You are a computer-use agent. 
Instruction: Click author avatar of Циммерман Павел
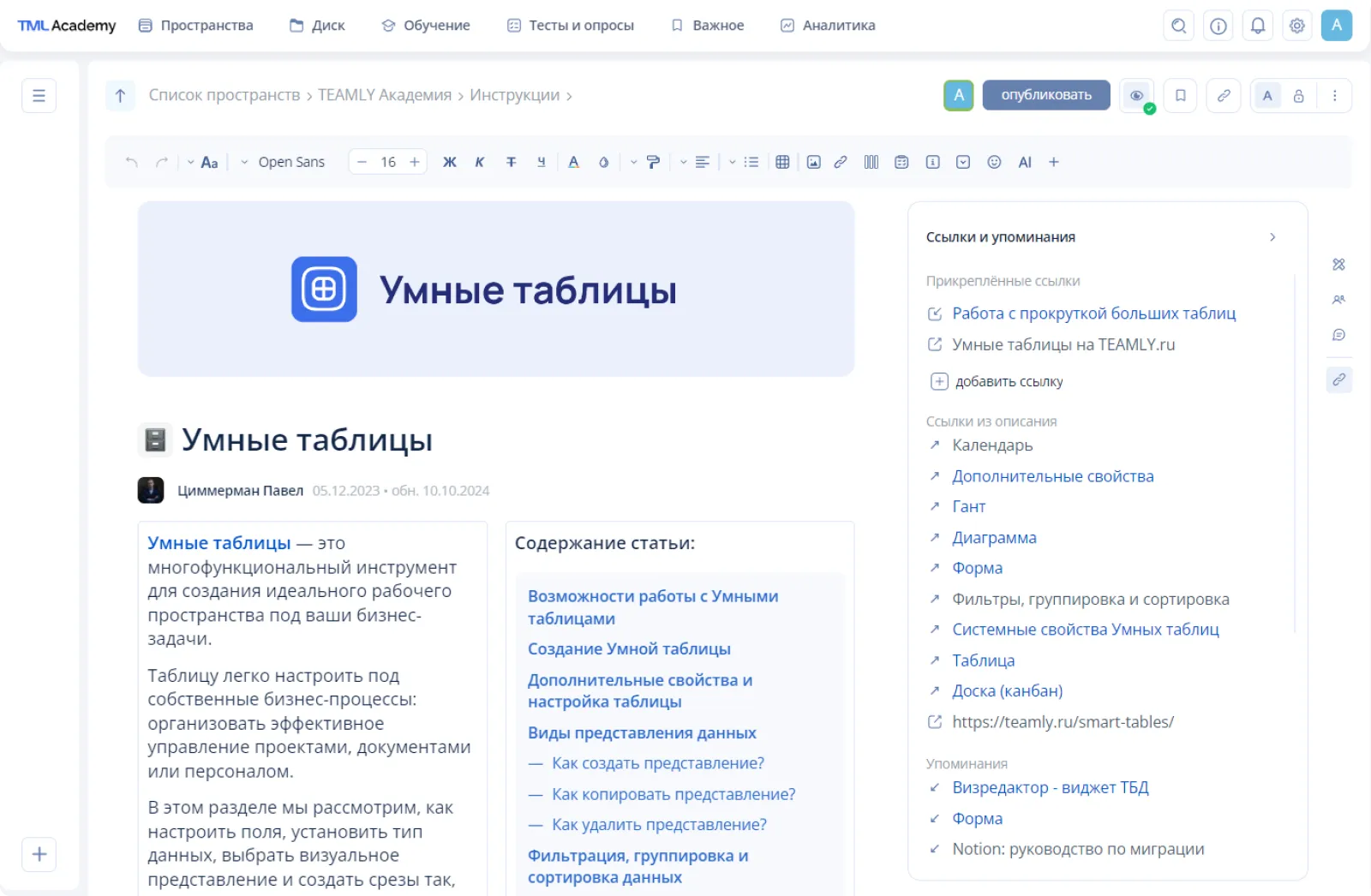tap(151, 490)
